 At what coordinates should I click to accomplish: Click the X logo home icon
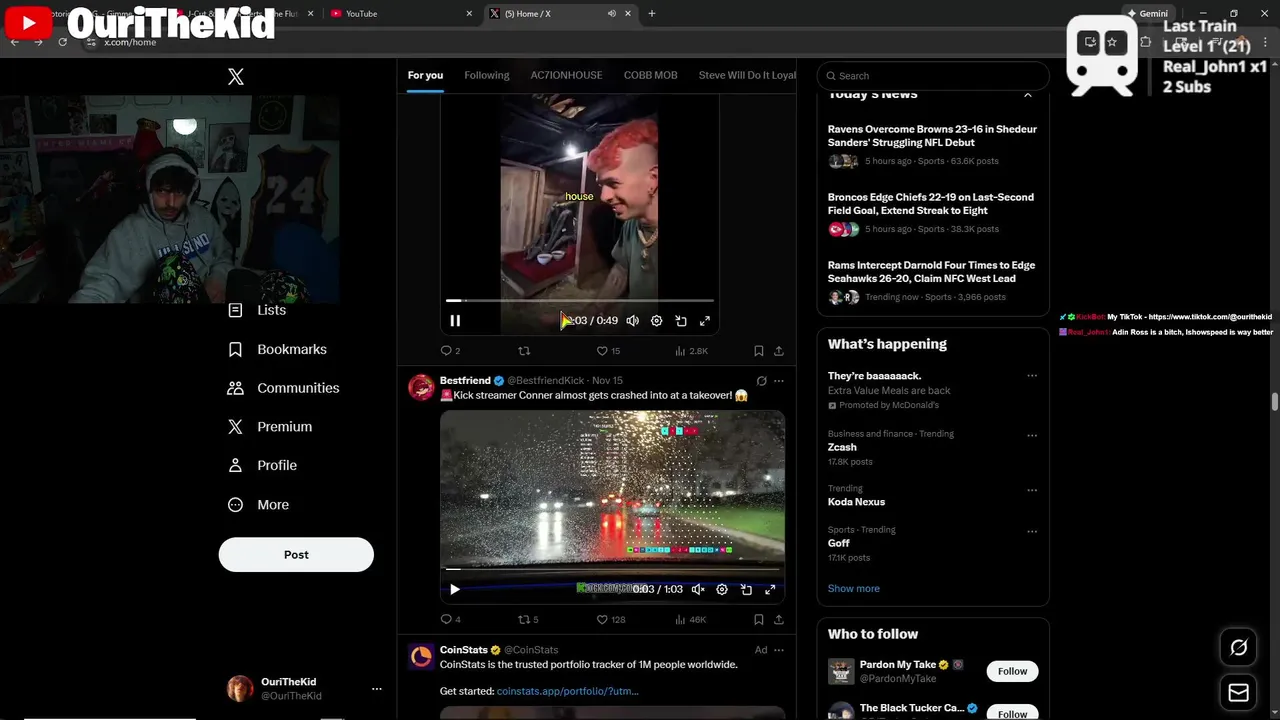tap(236, 77)
